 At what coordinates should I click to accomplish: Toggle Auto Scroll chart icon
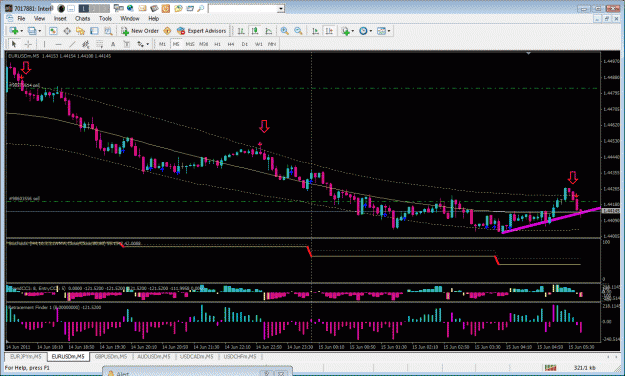click(315, 31)
